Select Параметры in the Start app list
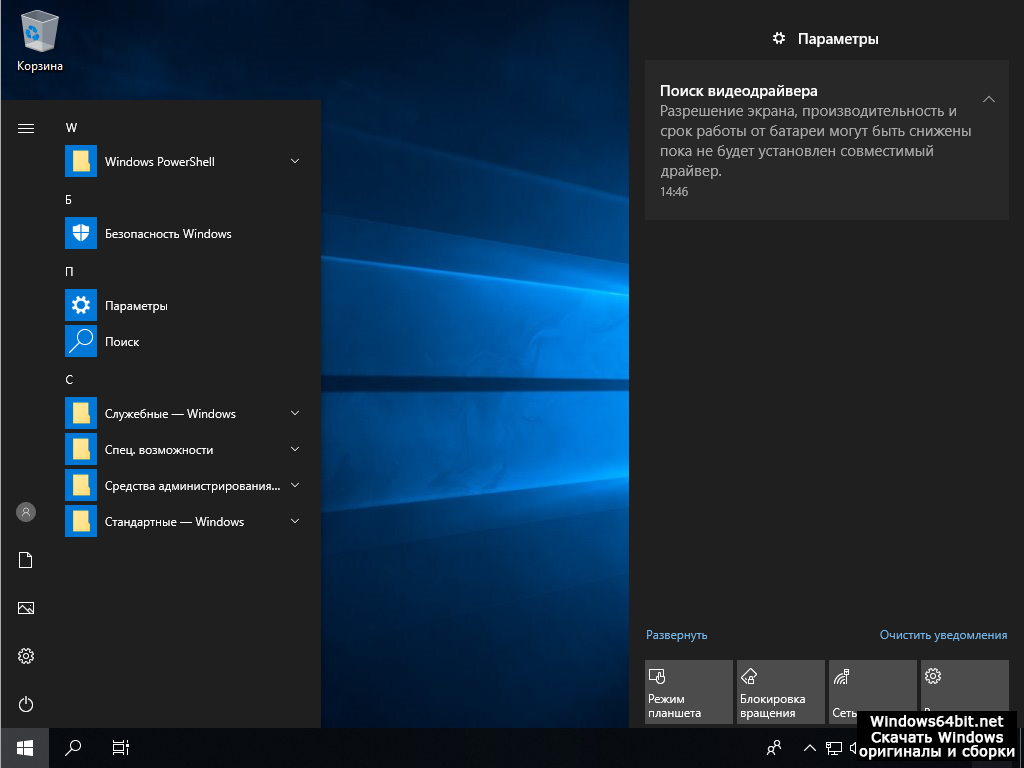Screen dimensions: 1024x768 tap(136, 306)
